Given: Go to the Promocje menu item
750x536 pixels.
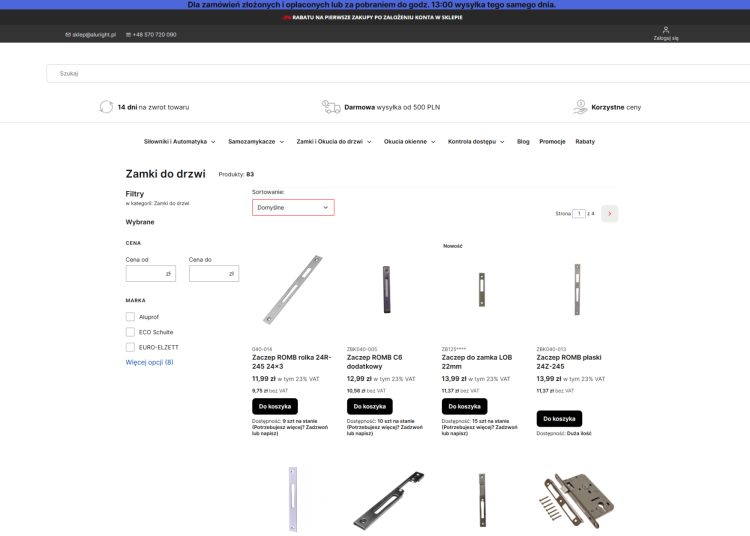Looking at the screenshot, I should (x=552, y=141).
